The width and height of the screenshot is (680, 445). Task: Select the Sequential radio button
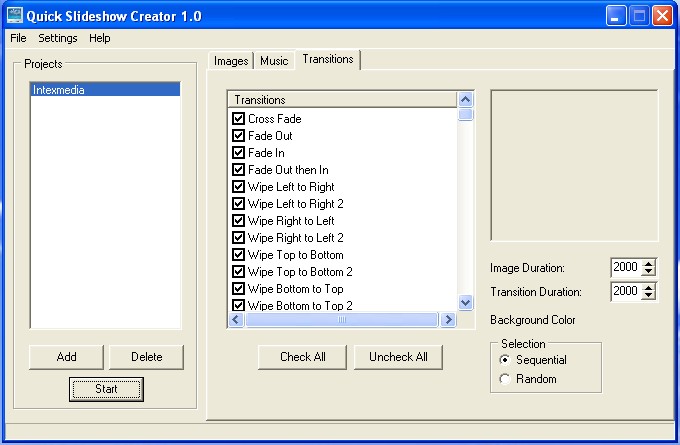pyautogui.click(x=504, y=360)
